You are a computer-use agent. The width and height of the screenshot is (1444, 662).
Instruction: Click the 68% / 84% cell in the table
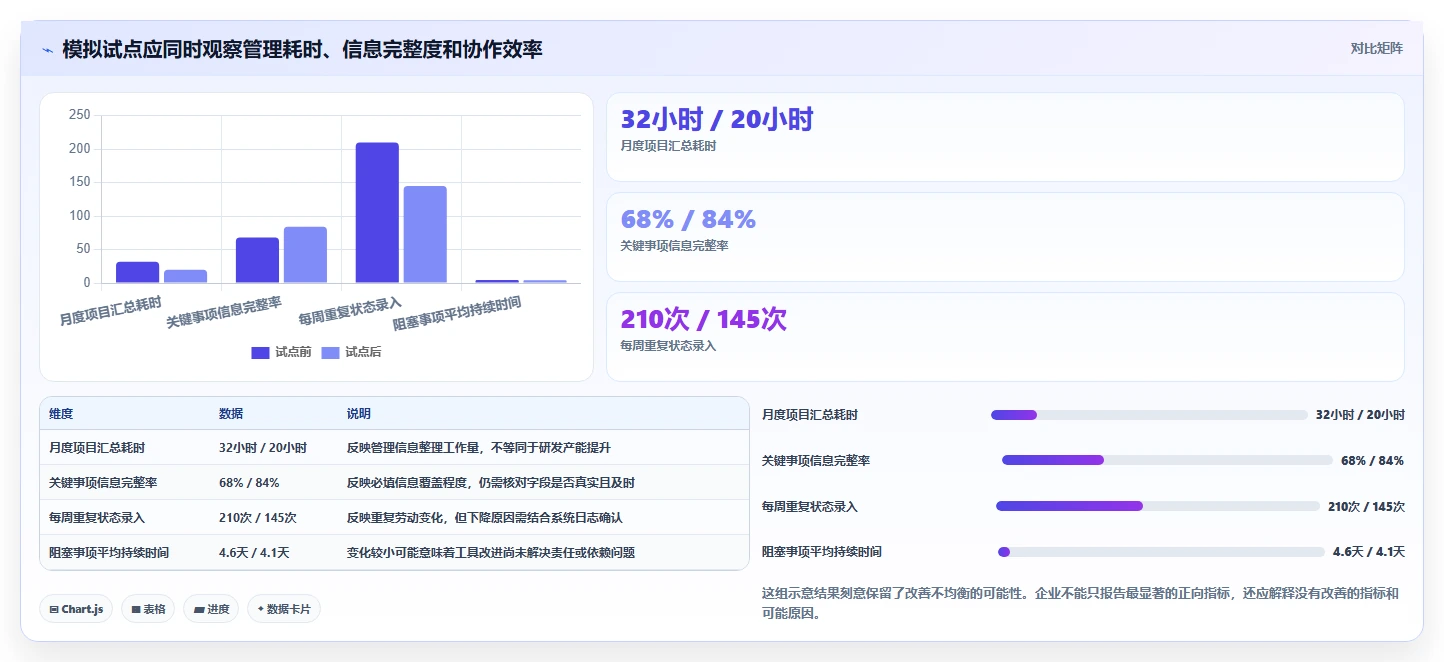click(249, 483)
